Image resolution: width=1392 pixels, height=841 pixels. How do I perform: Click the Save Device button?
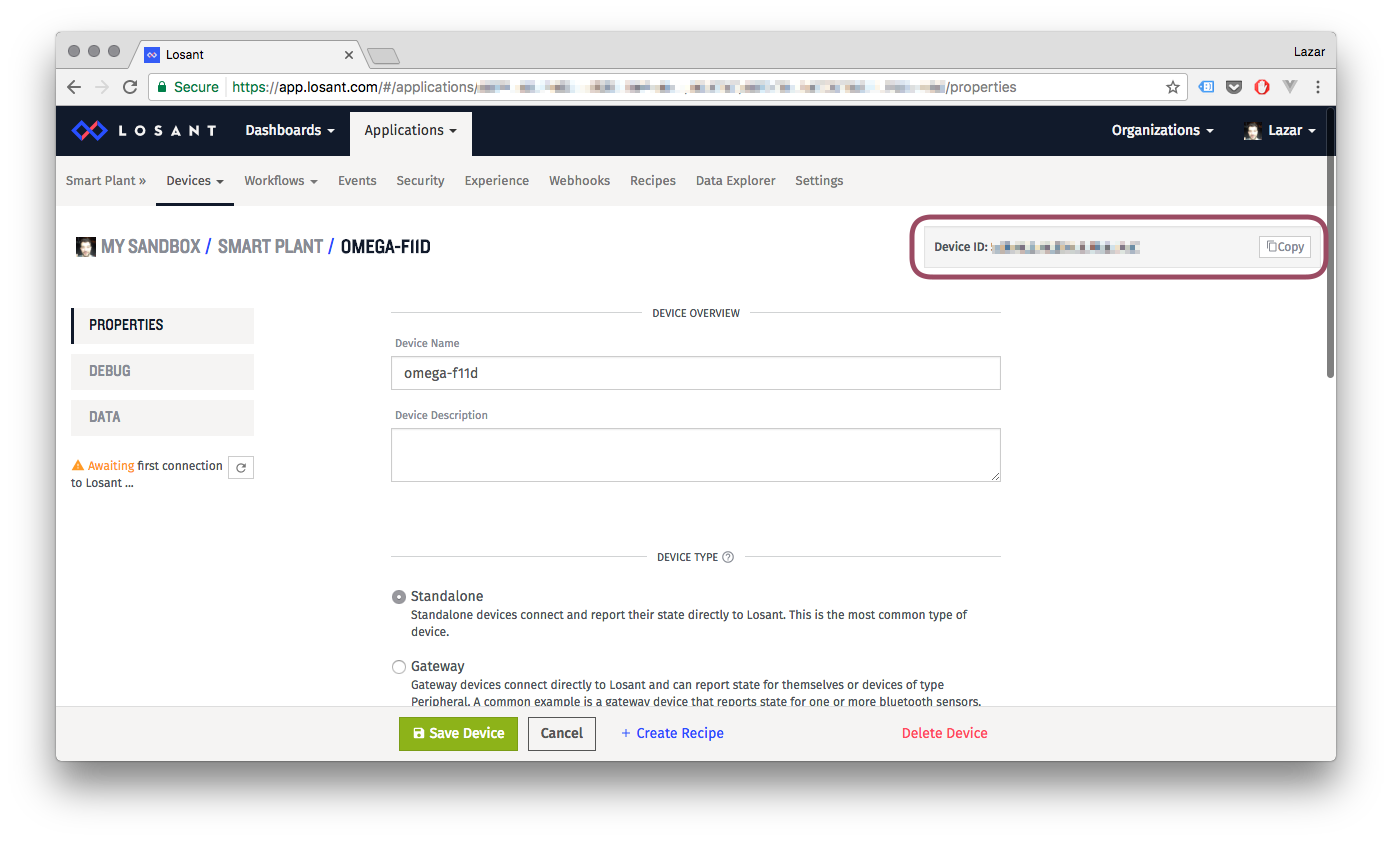point(458,734)
